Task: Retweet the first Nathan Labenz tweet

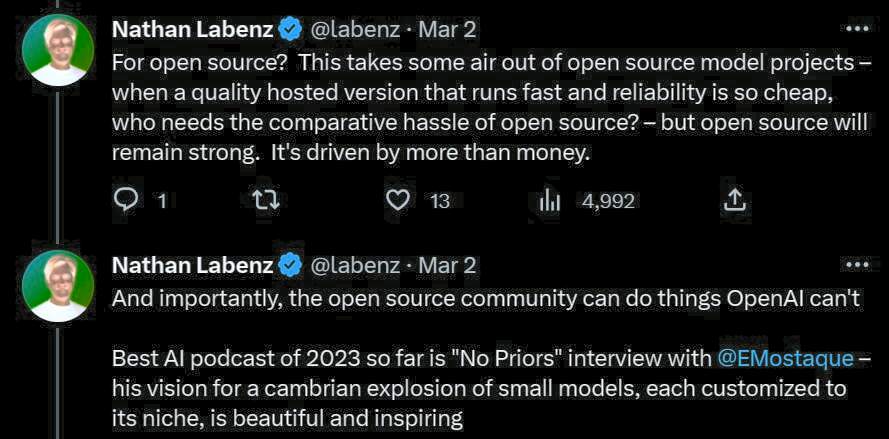Action: pos(266,201)
